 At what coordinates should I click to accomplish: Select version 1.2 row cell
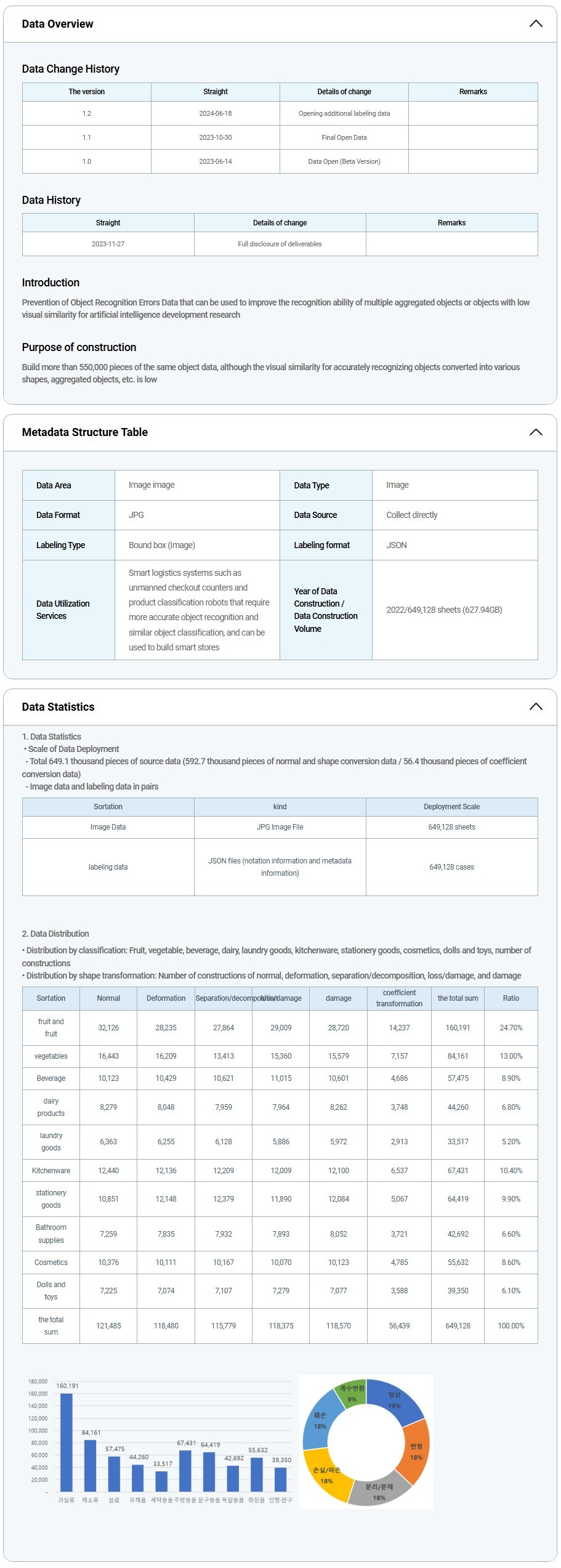[x=87, y=113]
